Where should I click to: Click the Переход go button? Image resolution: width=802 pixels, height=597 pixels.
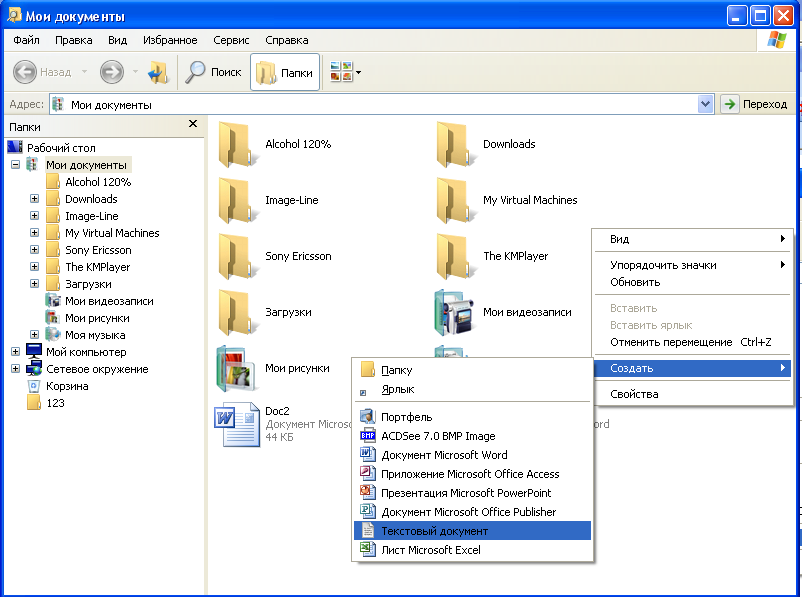(755, 104)
